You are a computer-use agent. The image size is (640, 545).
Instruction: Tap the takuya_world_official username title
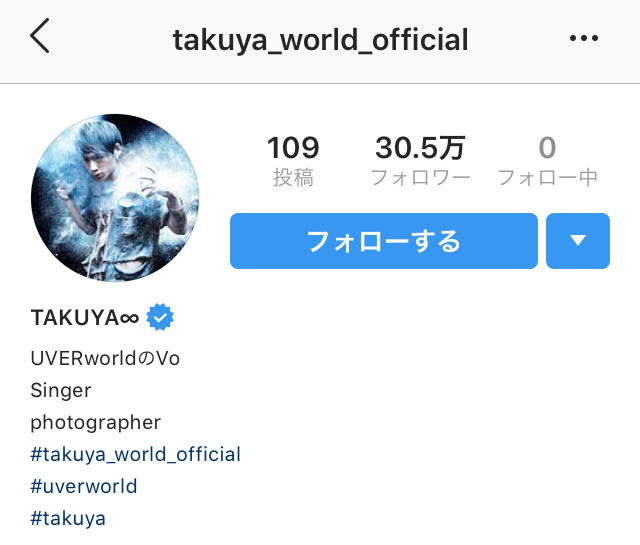[x=320, y=40]
